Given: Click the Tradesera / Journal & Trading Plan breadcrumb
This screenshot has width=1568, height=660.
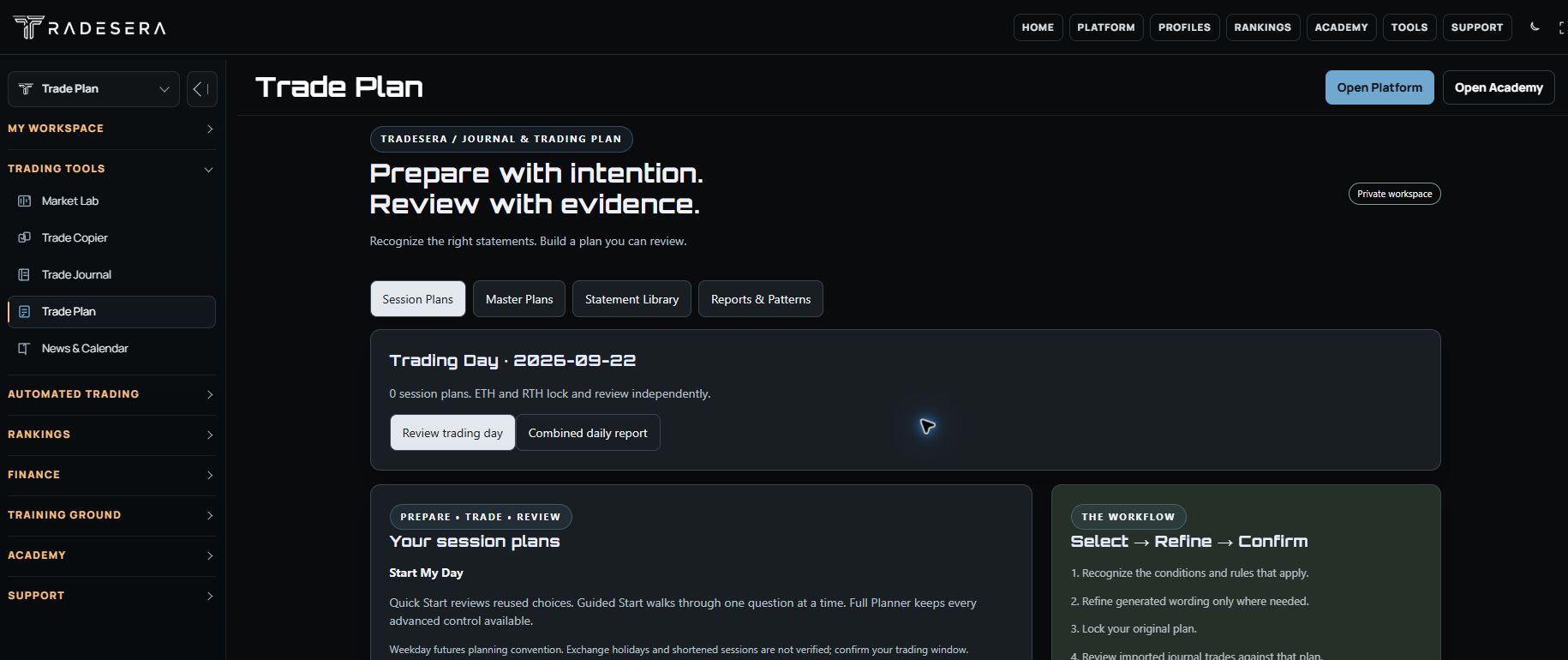Looking at the screenshot, I should point(501,139).
